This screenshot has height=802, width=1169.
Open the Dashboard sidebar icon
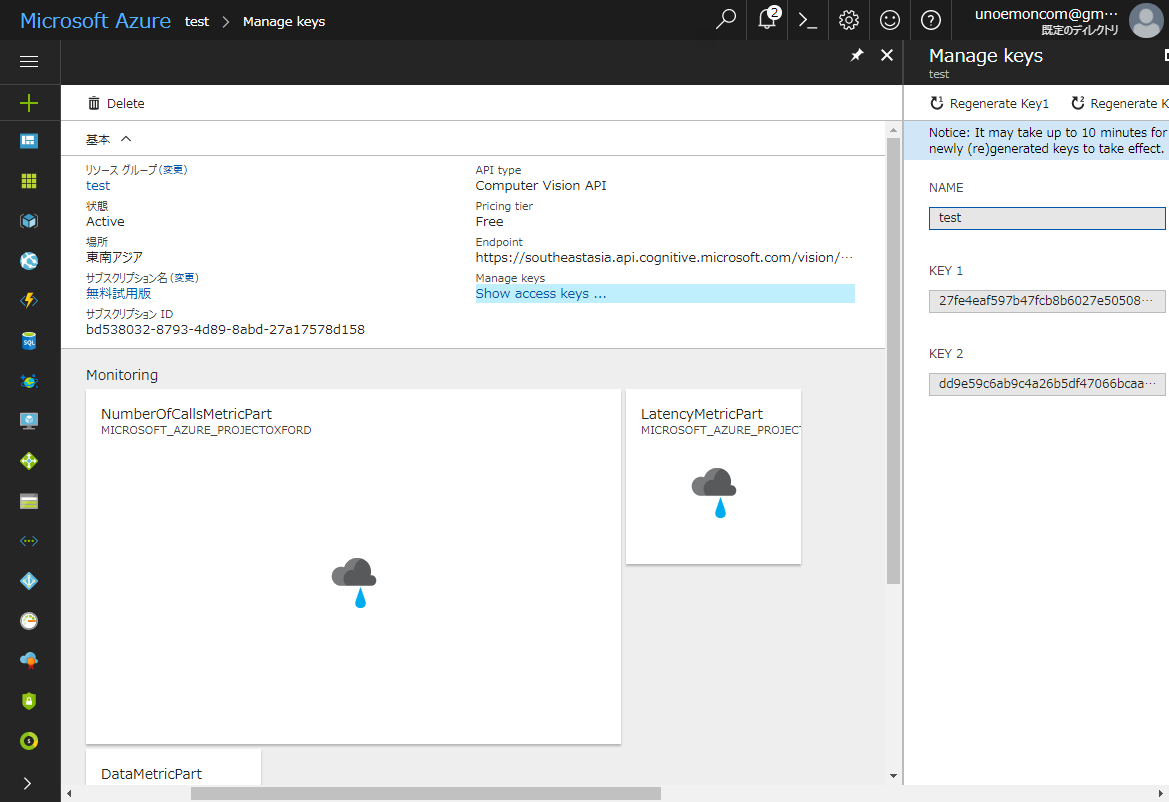pos(29,141)
